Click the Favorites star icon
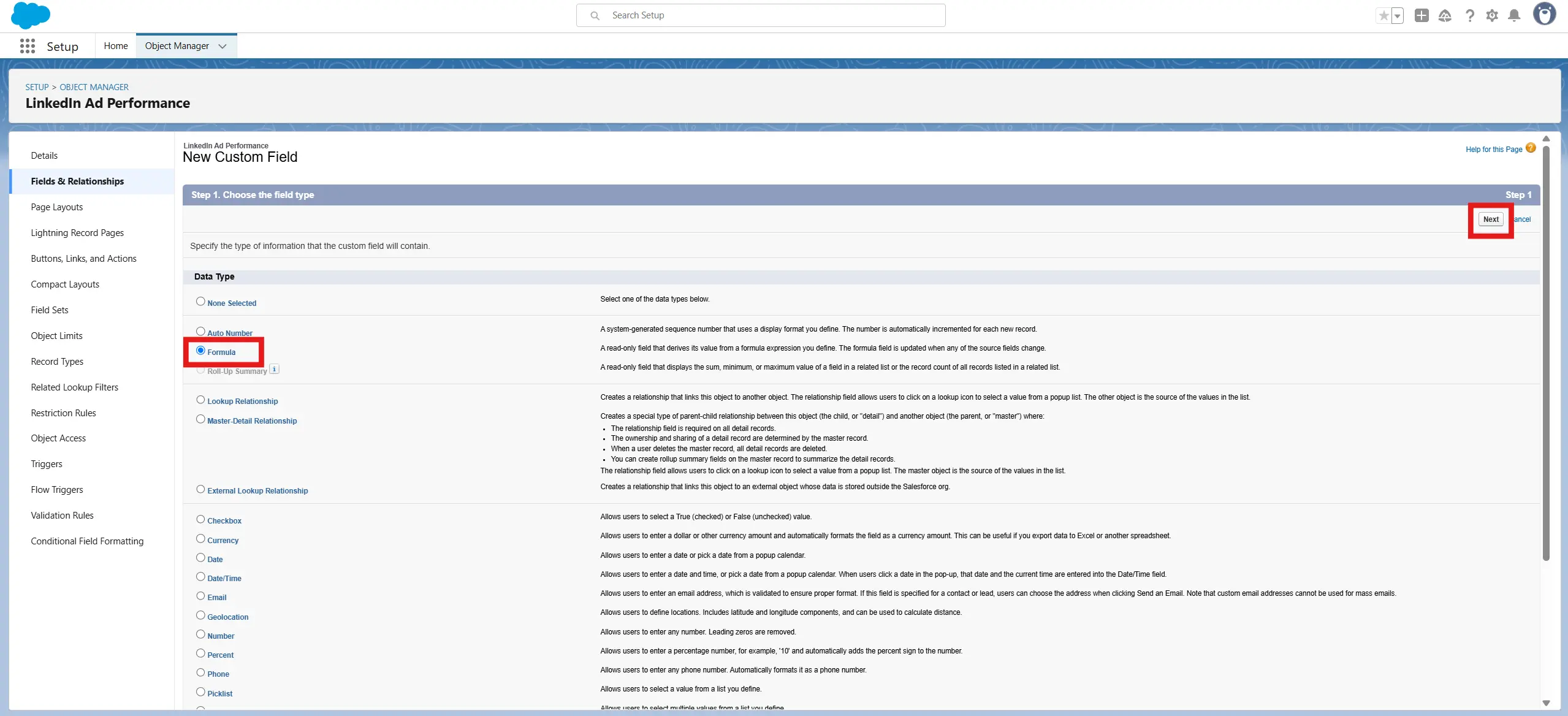The height and width of the screenshot is (716, 1568). 1383,15
